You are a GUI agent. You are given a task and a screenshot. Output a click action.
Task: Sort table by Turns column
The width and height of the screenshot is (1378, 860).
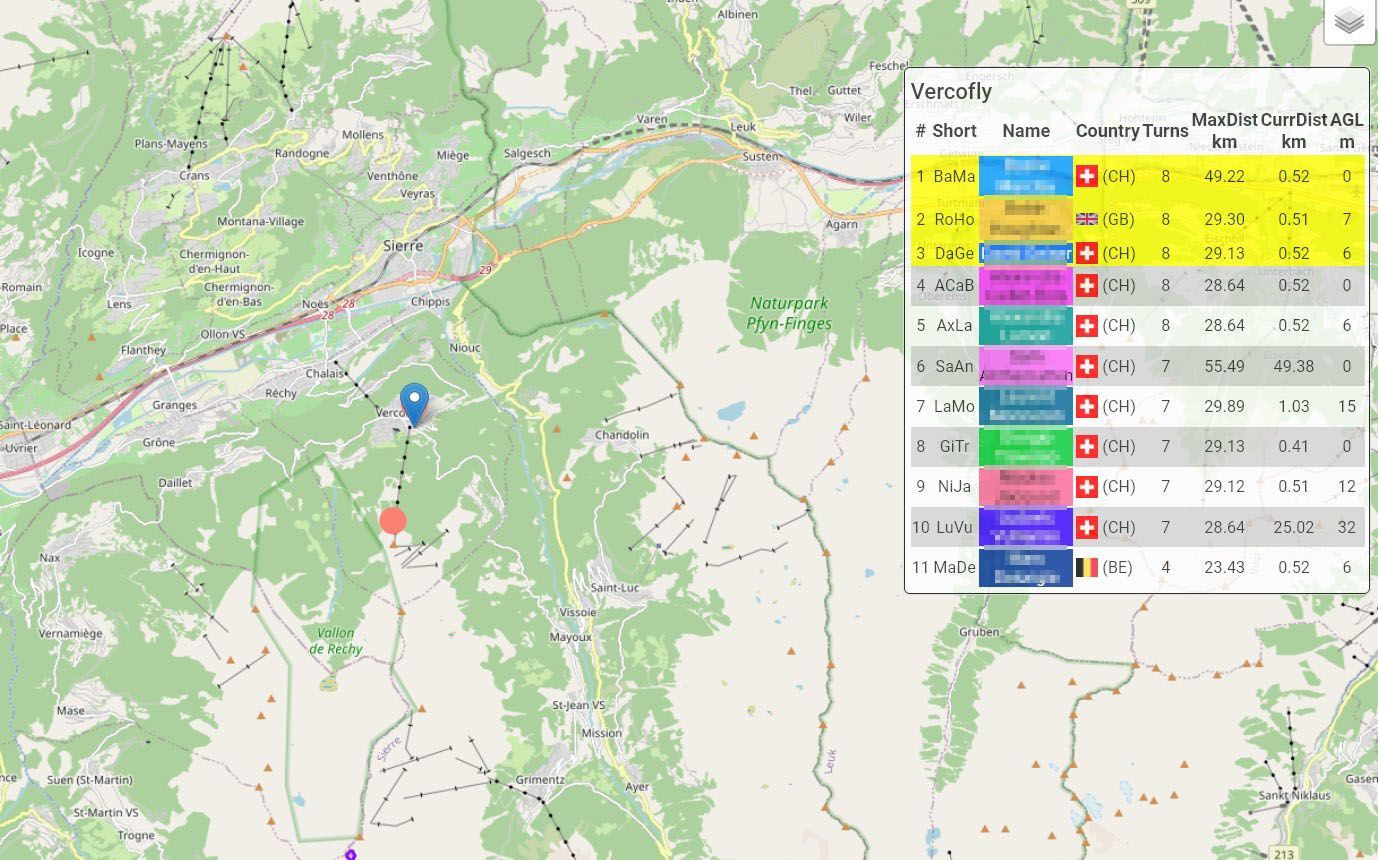click(1165, 131)
